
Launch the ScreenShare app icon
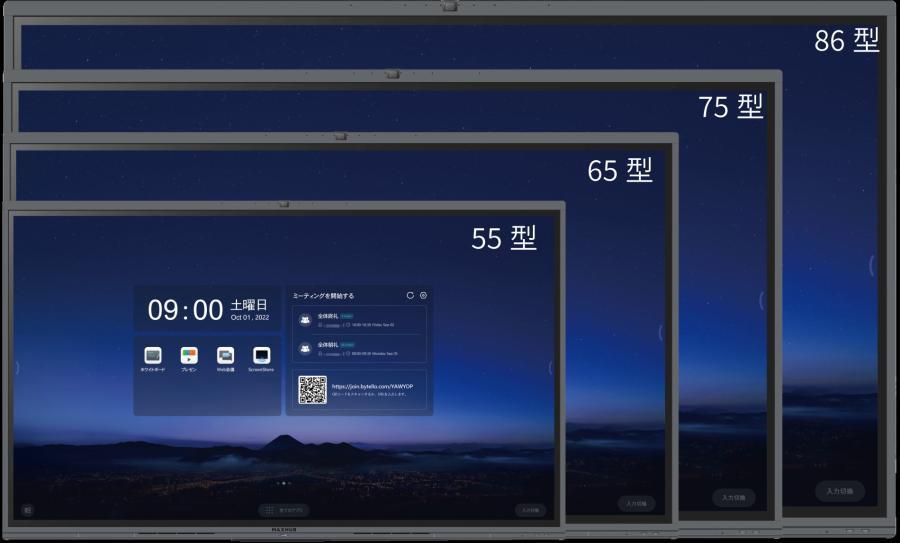pos(261,356)
